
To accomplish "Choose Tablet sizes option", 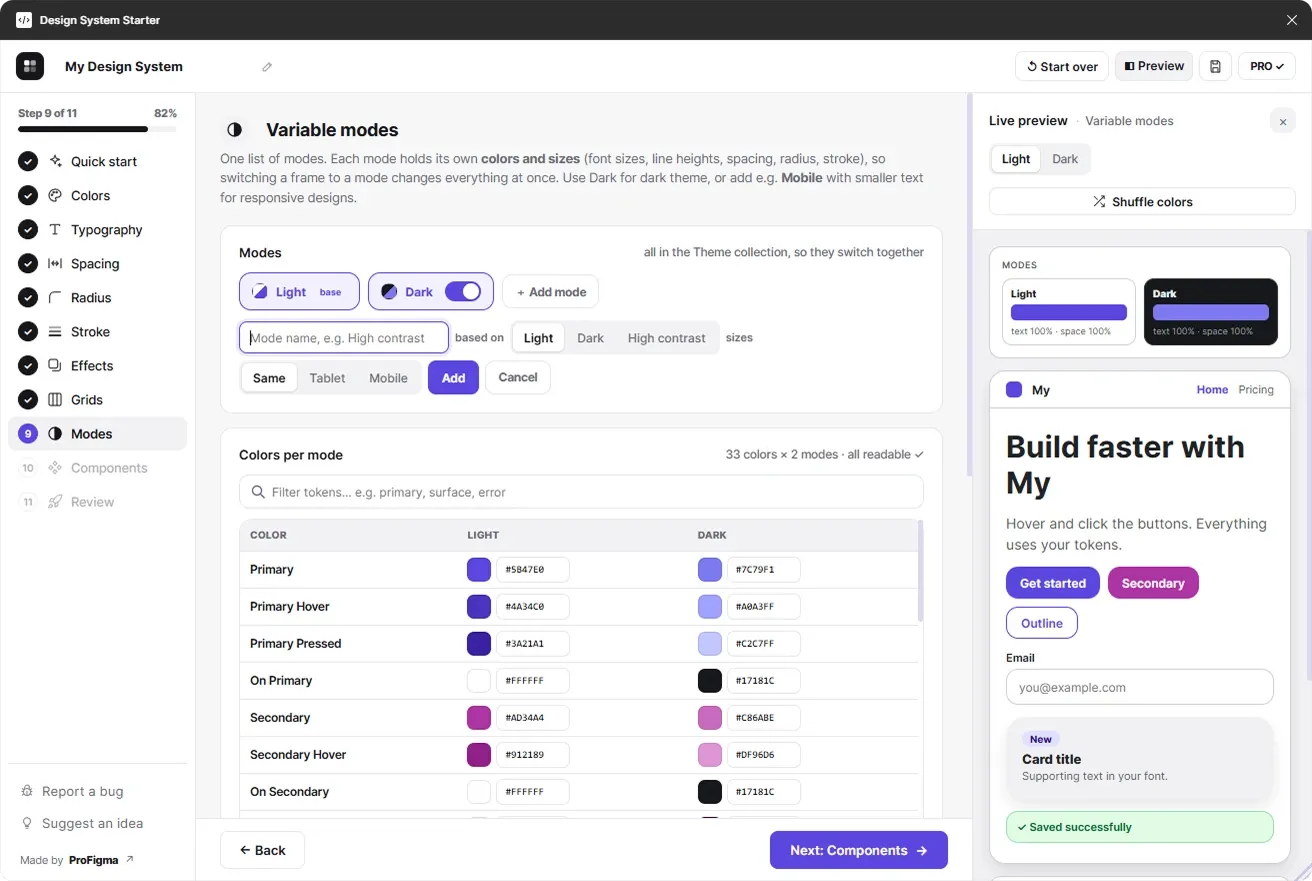I will [327, 378].
